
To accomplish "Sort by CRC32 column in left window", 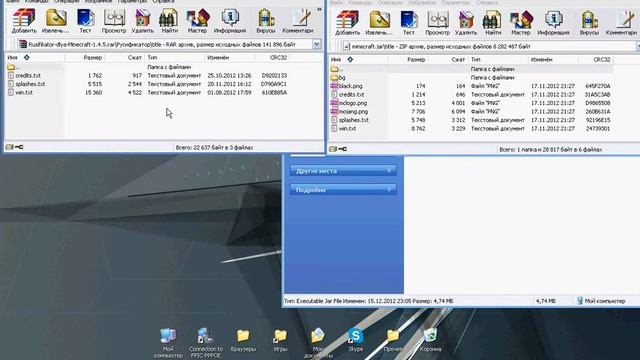I will click(272, 58).
